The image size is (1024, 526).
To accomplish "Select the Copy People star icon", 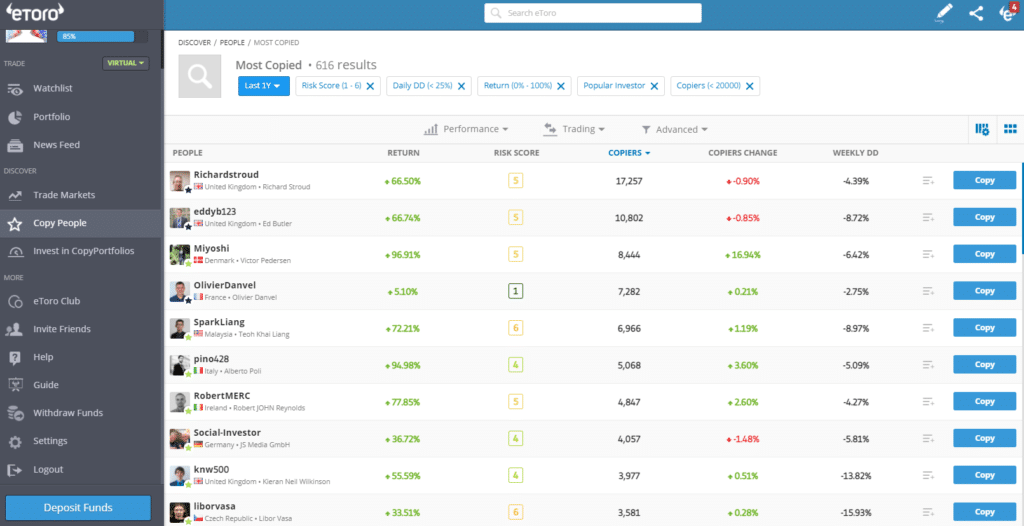I will (x=15, y=223).
